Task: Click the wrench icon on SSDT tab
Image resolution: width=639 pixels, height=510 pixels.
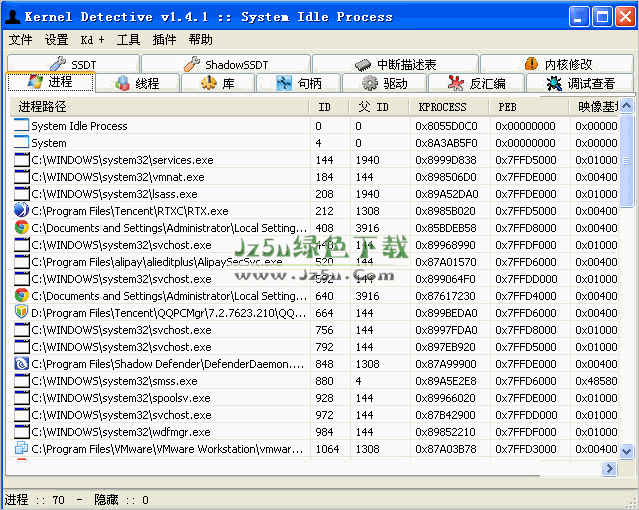Action: [58, 64]
